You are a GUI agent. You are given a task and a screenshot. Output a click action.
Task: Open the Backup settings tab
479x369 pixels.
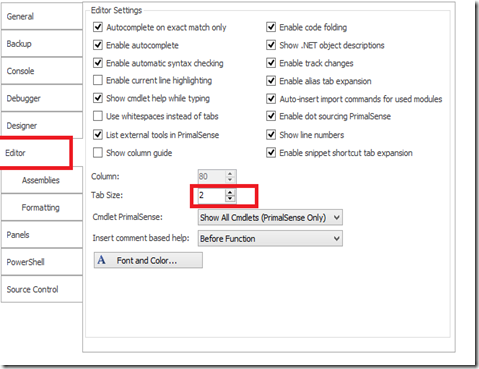[41, 43]
